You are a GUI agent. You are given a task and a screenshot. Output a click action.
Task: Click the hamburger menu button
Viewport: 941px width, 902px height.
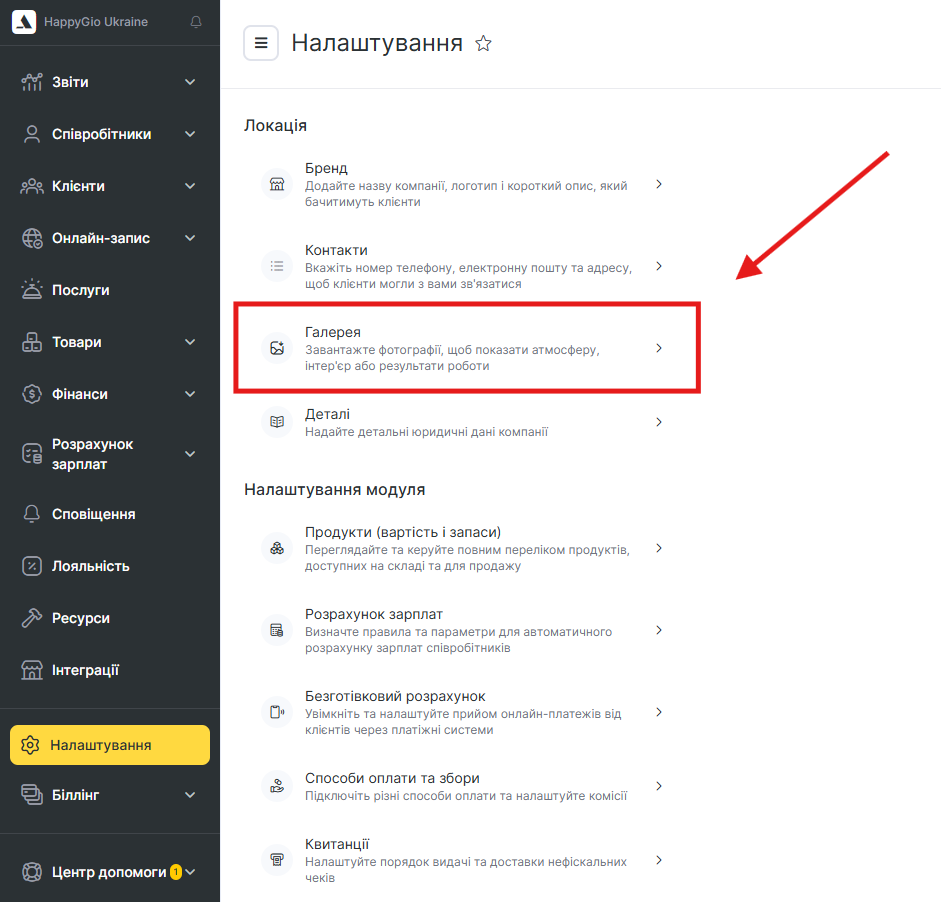coord(261,43)
